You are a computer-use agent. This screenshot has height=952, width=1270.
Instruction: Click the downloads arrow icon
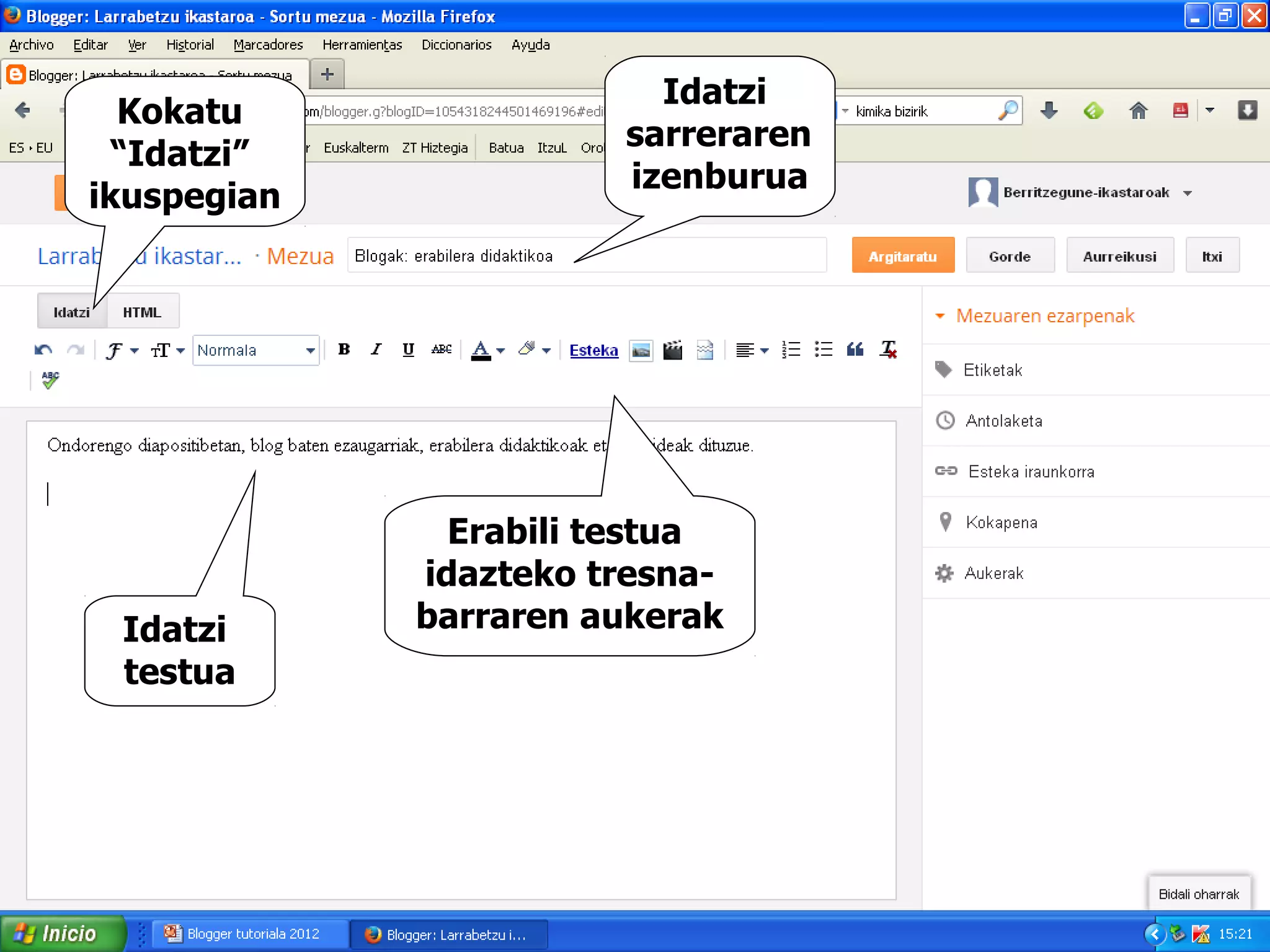click(x=1049, y=111)
